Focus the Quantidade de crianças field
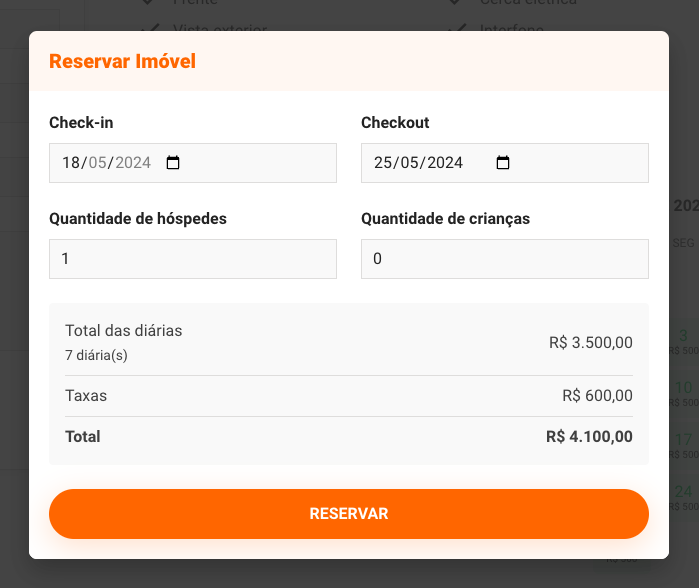The height and width of the screenshot is (588, 699). click(x=505, y=259)
